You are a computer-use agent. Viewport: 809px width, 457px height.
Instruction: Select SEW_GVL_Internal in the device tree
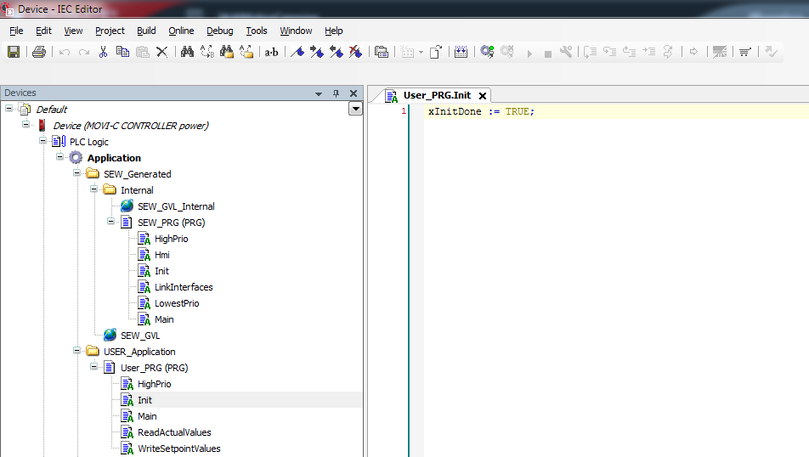pos(176,206)
